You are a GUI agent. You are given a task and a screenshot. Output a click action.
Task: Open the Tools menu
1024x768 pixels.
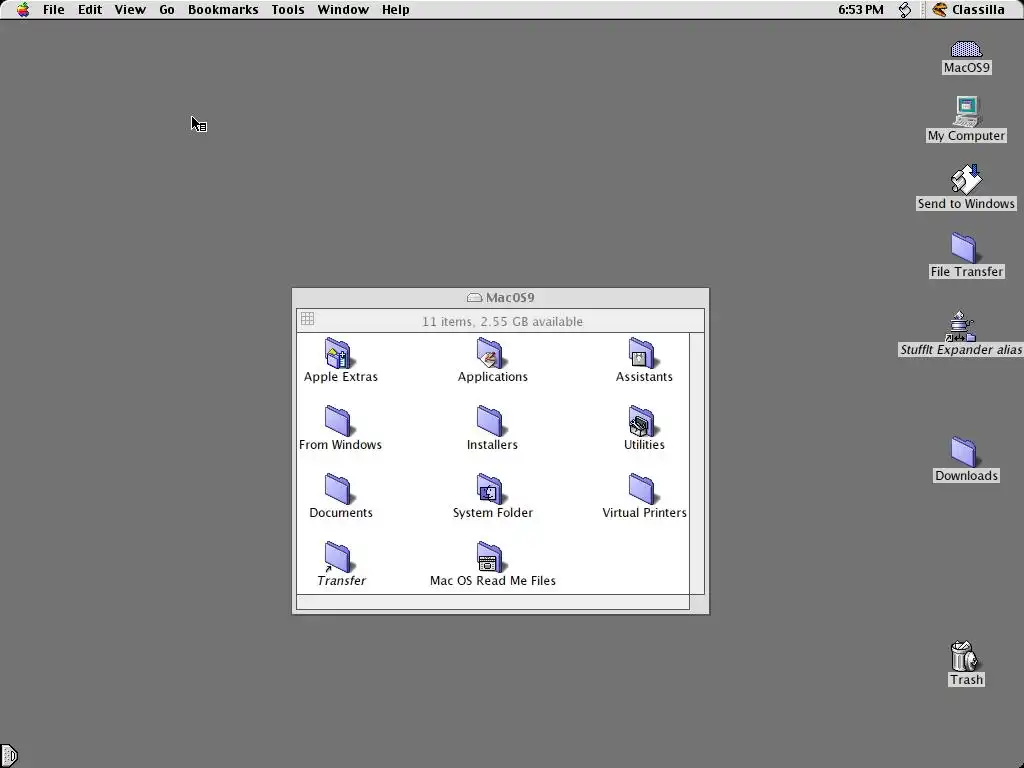click(x=288, y=10)
